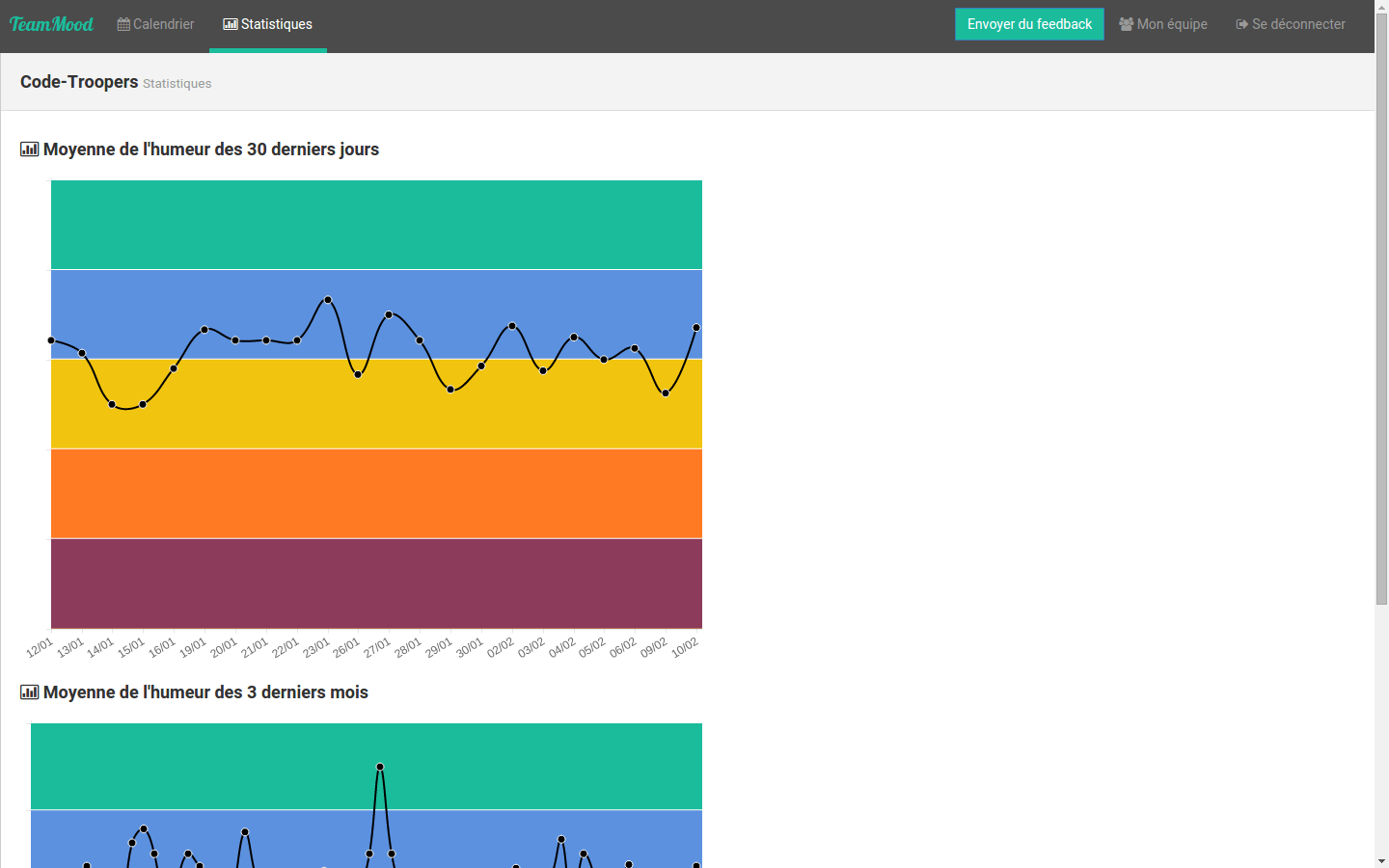Select the last data point for 10/02

point(696,328)
